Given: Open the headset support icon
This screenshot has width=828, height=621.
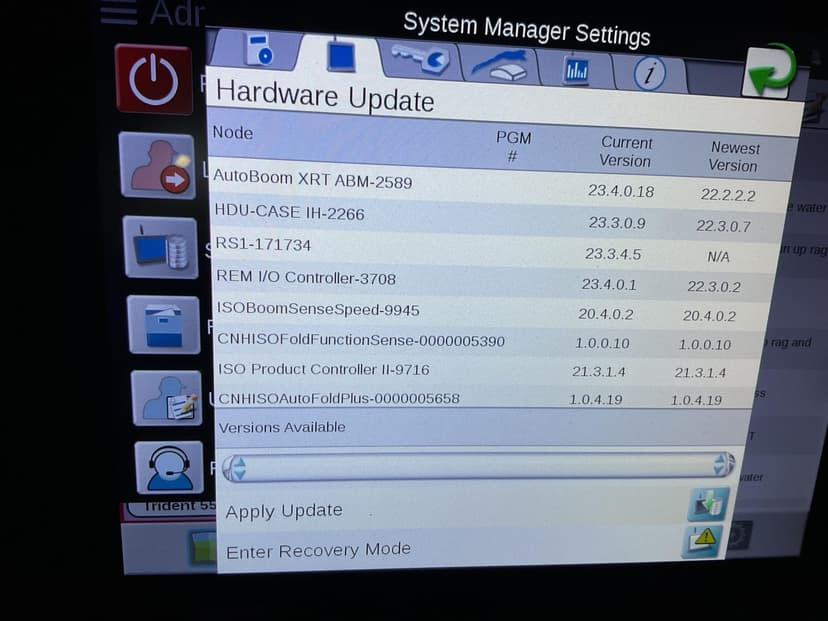Looking at the screenshot, I should point(169,468).
